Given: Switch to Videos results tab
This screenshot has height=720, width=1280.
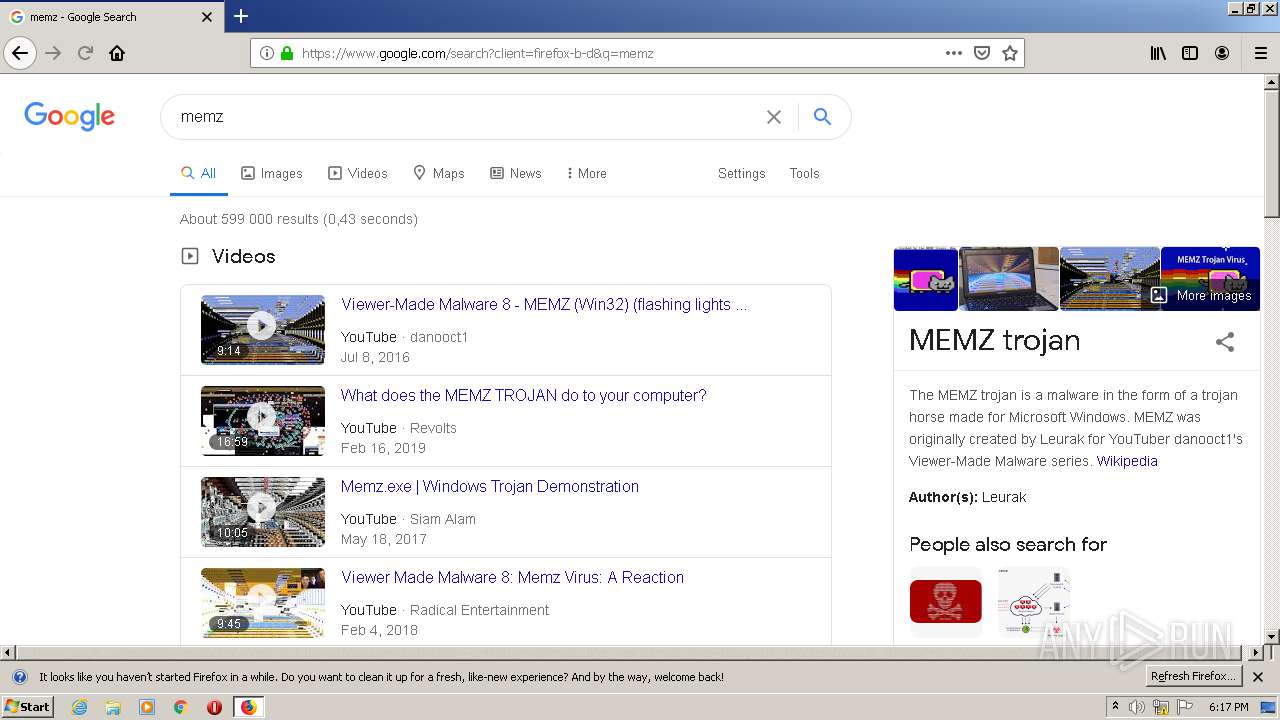Looking at the screenshot, I should (358, 173).
